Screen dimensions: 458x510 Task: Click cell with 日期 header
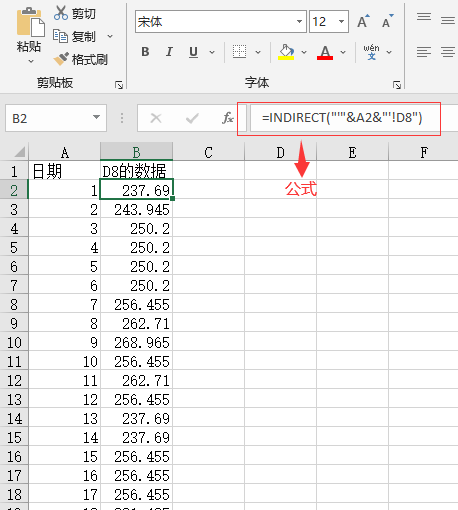point(65,171)
